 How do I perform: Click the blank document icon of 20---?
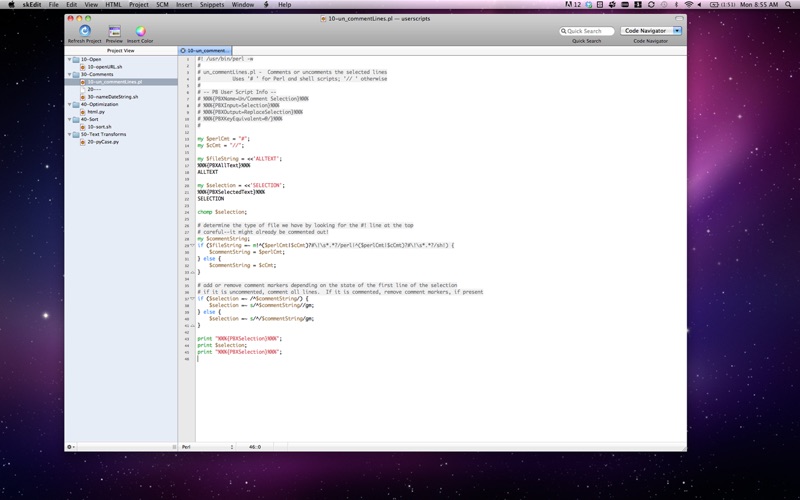click(83, 89)
